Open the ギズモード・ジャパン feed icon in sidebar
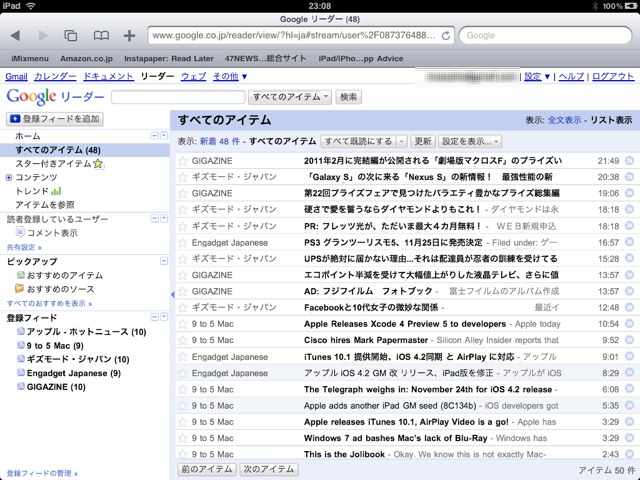This screenshot has height=480, width=640. 21,359
